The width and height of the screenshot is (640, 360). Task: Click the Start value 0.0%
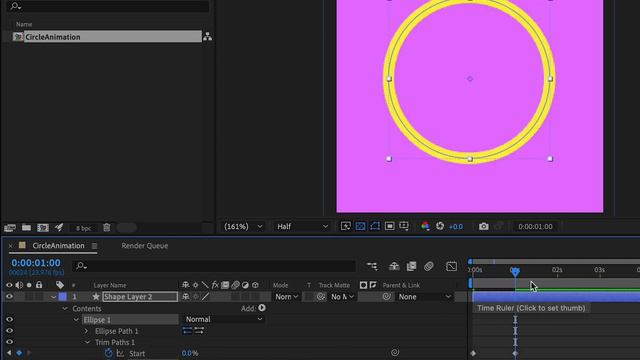190,353
